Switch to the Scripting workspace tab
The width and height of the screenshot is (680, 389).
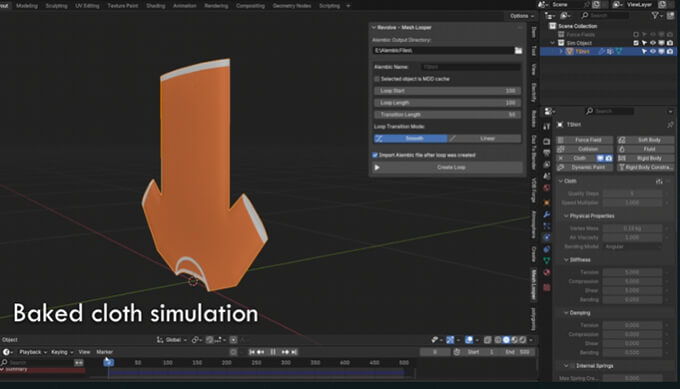[330, 6]
